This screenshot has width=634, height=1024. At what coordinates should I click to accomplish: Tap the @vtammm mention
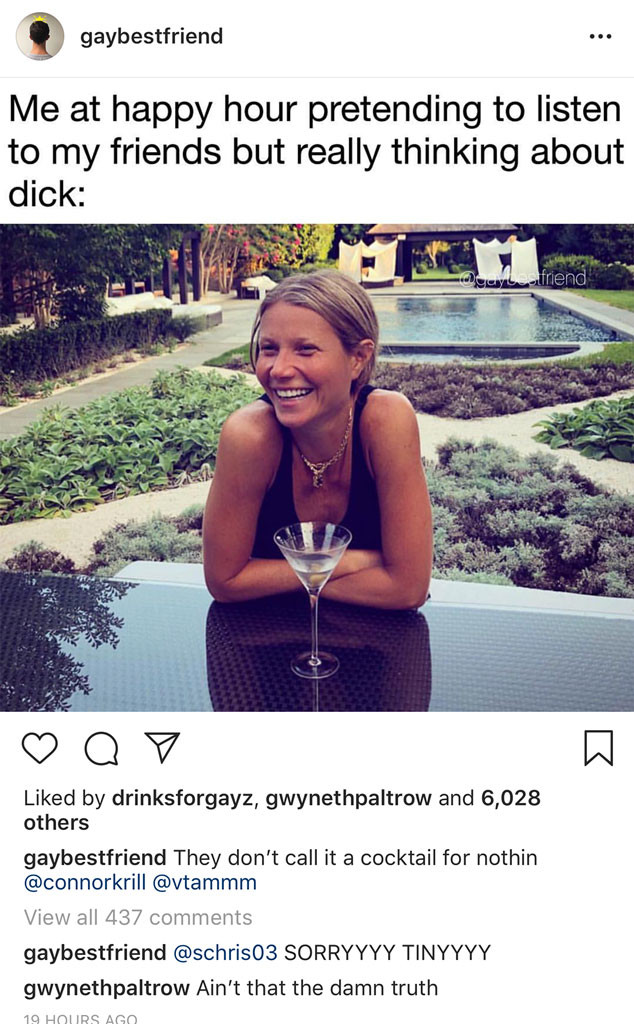210,882
